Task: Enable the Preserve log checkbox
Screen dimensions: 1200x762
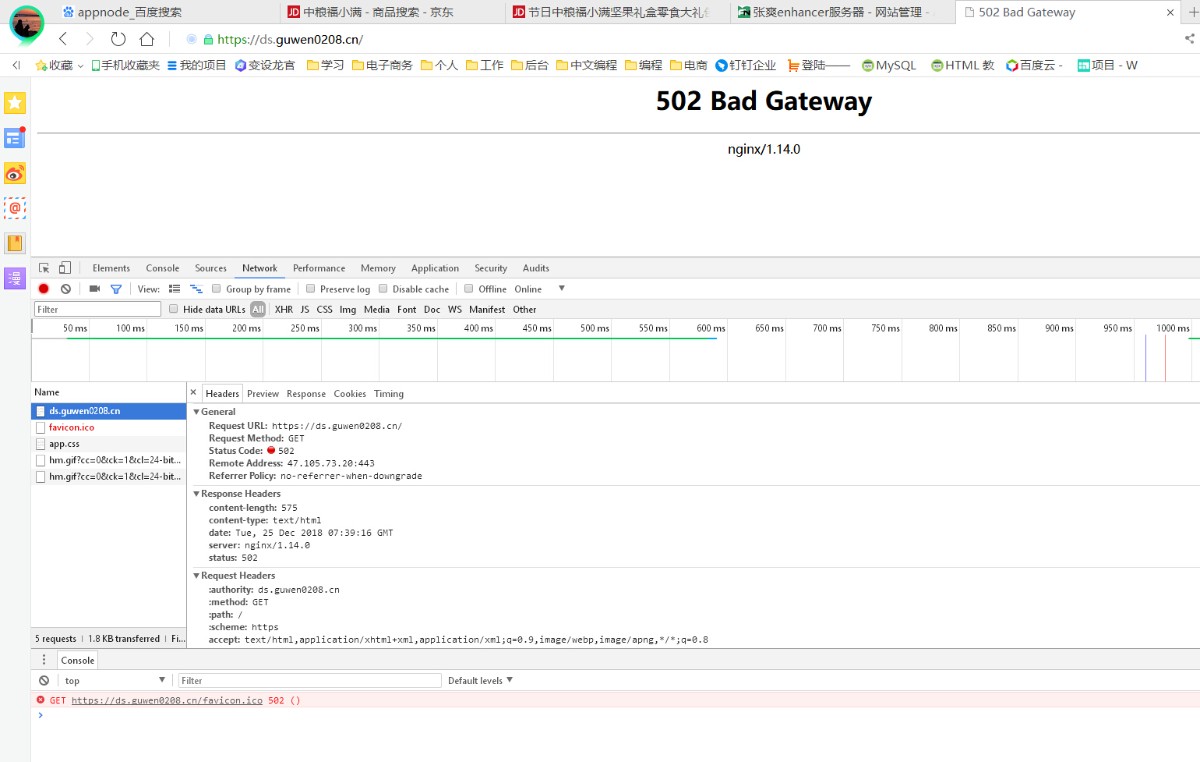Action: coord(311,289)
